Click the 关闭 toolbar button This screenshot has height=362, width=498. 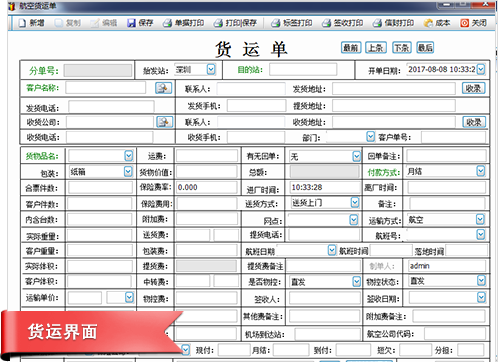click(x=474, y=23)
